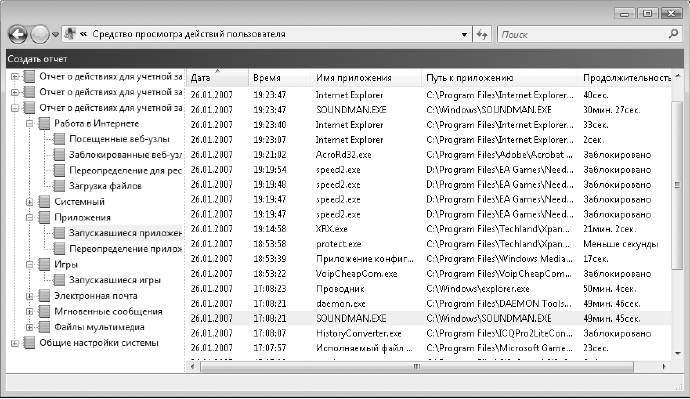Expand the Системный tree node

[x=29, y=202]
